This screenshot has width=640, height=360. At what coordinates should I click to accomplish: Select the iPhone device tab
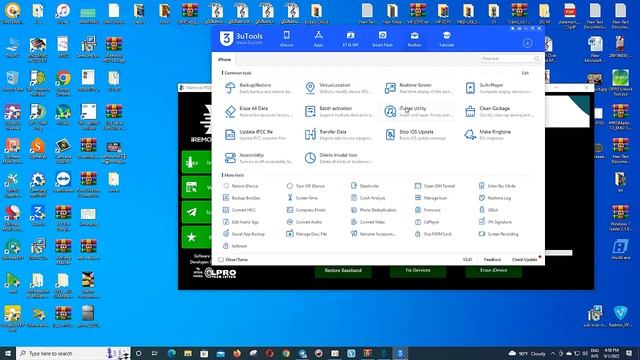click(x=224, y=60)
